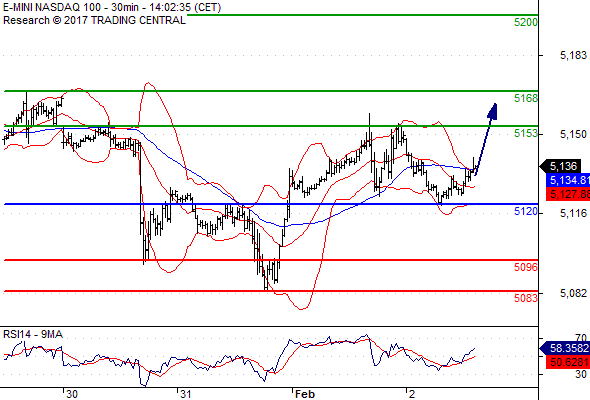
Task: Click the red 5083 support label
Action: coord(526,298)
